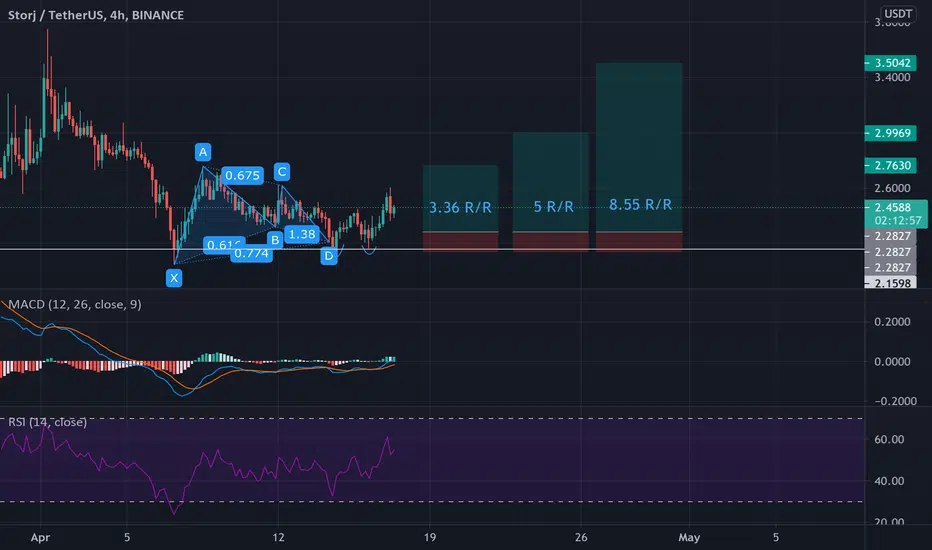Open the MACD (12, 26, close, 9) indicator legend
This screenshot has width=932, height=550.
coord(75,304)
